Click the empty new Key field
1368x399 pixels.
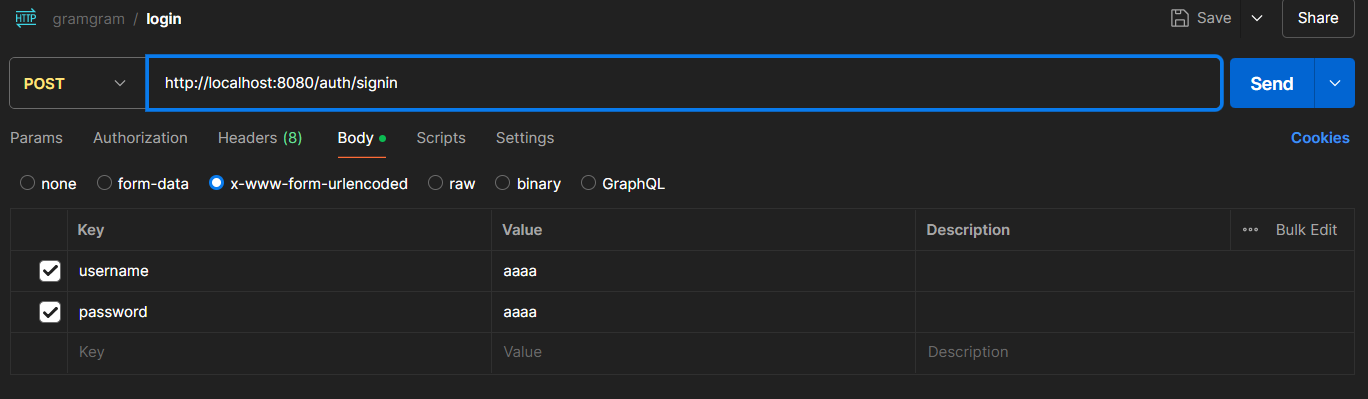click(x=279, y=352)
